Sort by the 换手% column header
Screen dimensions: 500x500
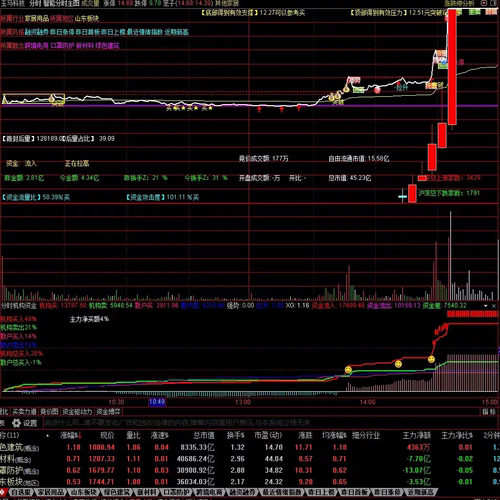(236, 436)
